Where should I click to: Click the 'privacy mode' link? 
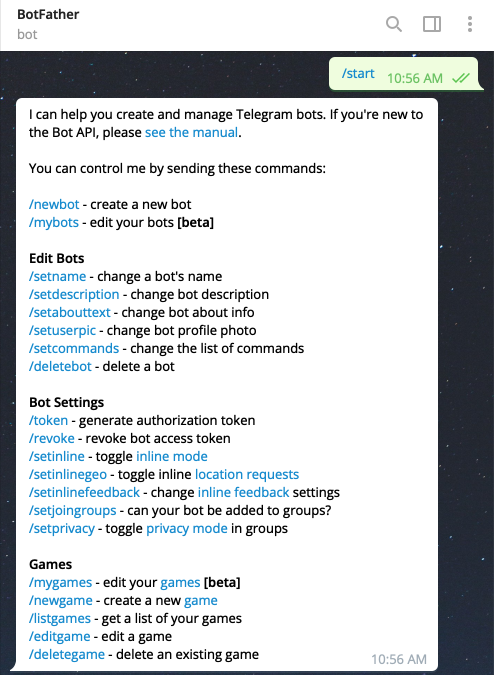[187, 528]
